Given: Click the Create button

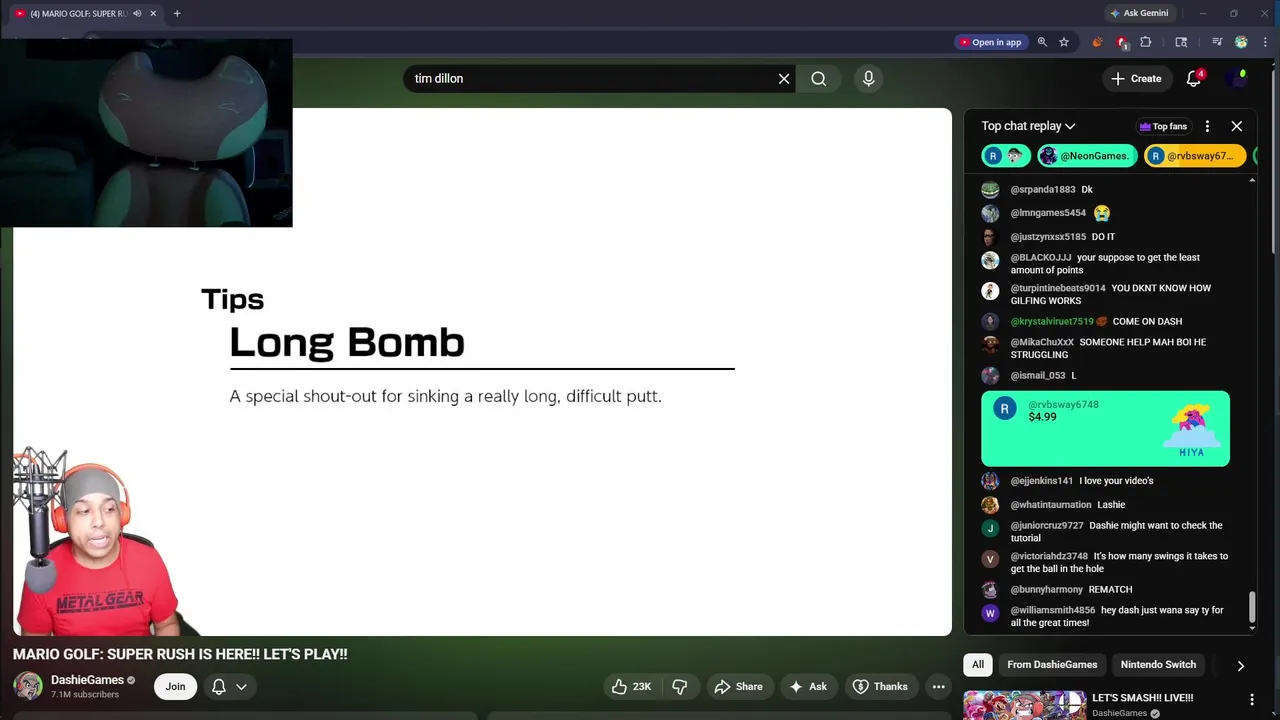Looking at the screenshot, I should [x=1136, y=78].
